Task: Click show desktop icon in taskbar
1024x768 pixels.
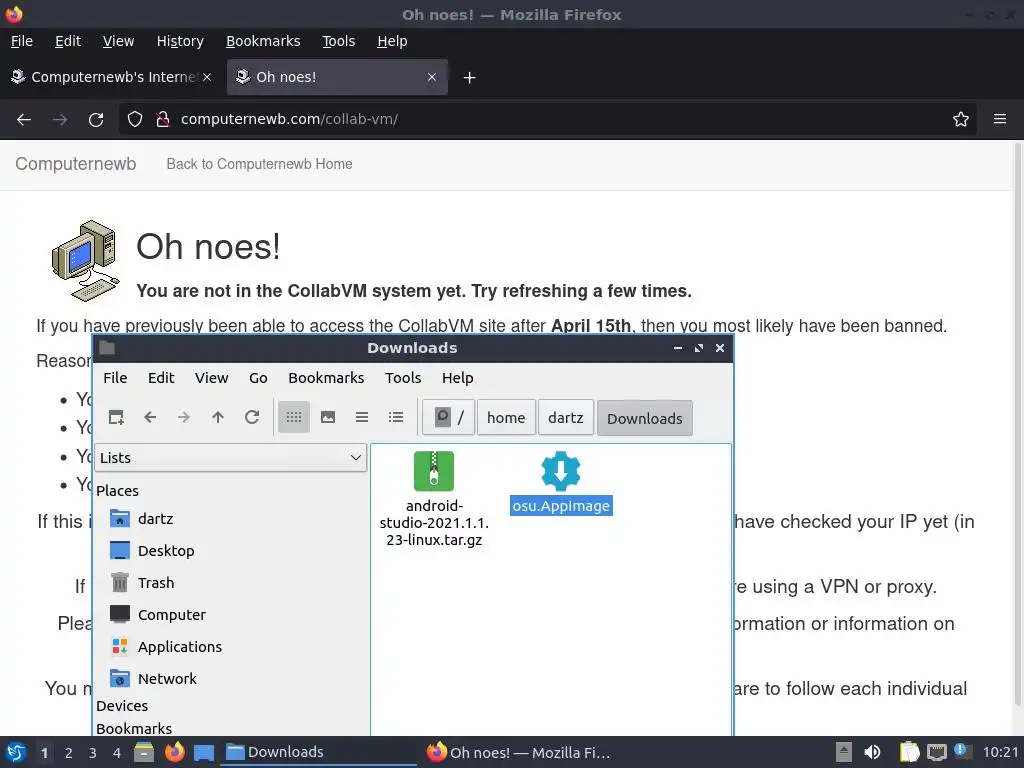Action: coord(204,753)
